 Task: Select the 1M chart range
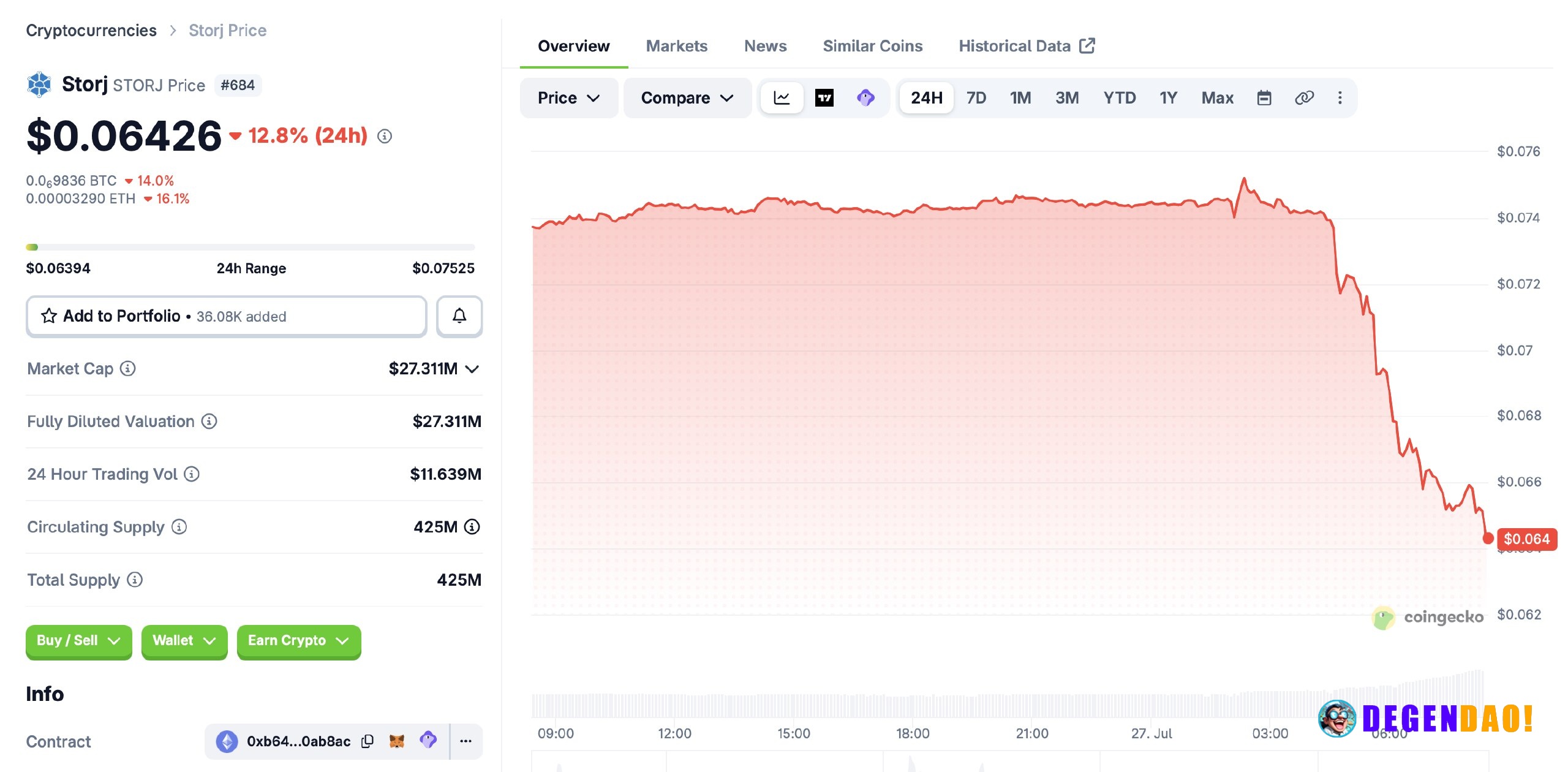pos(1020,98)
